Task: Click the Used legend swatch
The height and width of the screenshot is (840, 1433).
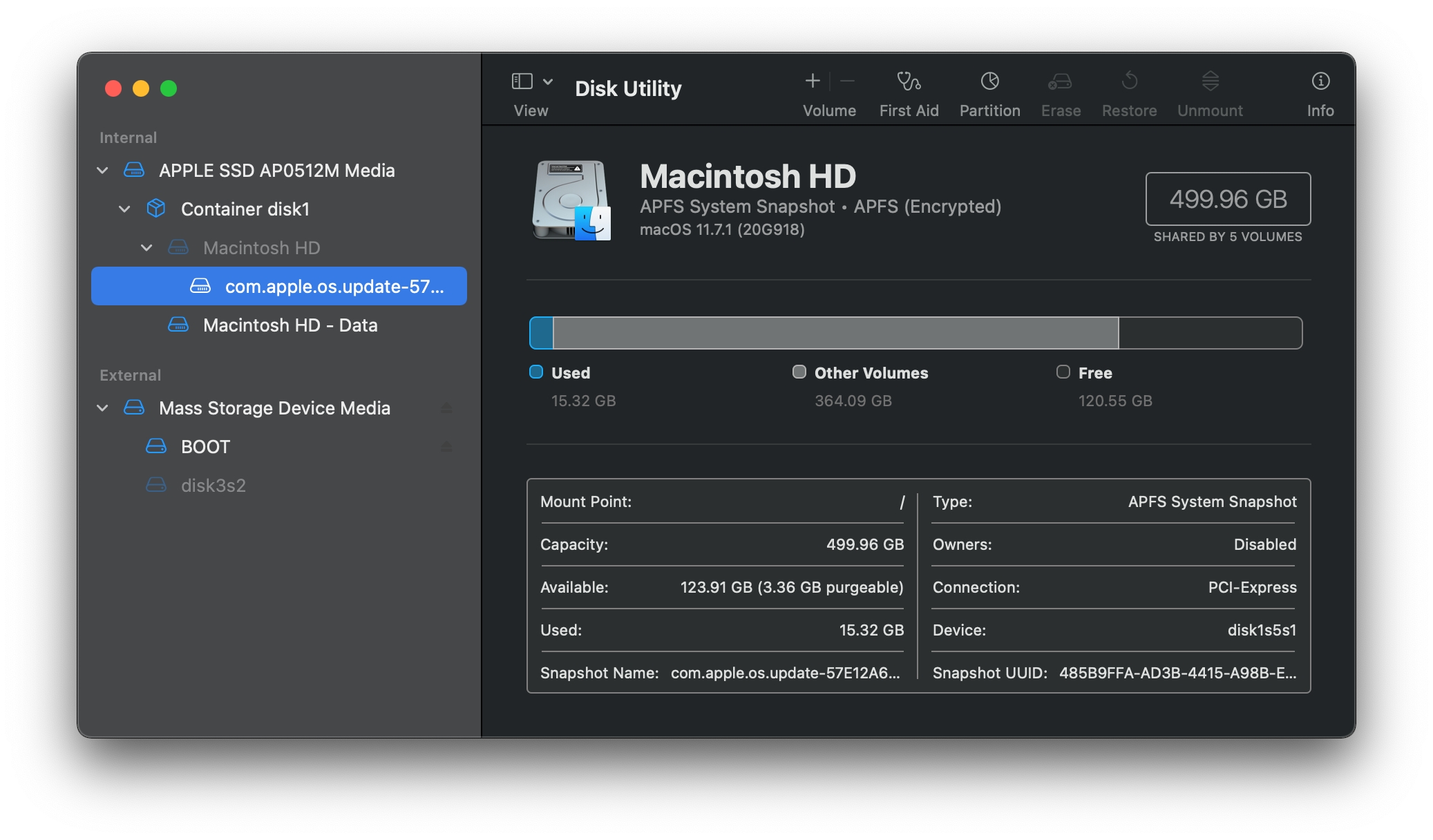Action: [536, 372]
